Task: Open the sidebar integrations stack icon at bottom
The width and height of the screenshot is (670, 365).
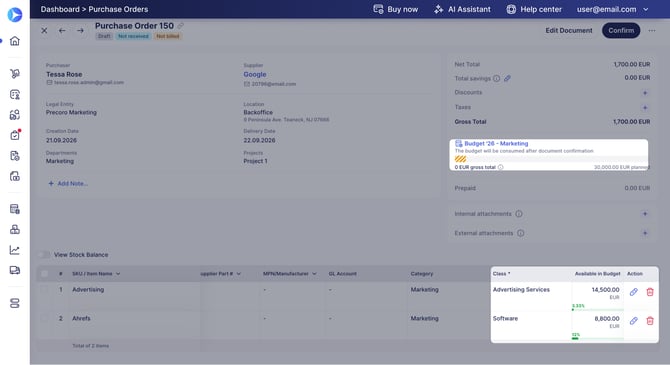Action: (15, 303)
